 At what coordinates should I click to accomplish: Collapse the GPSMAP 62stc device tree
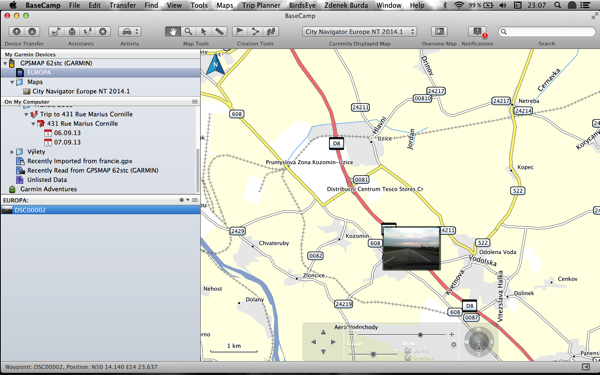coord(5,63)
